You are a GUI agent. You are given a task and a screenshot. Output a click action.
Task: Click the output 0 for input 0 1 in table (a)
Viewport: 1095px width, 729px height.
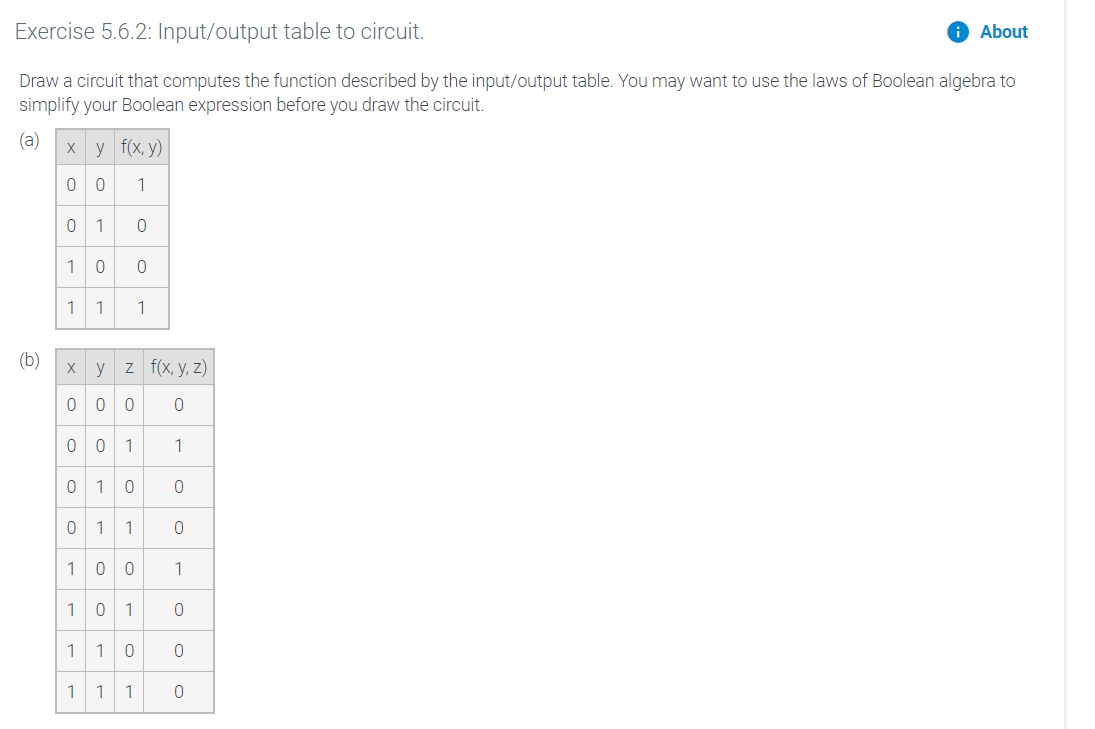tap(141, 225)
